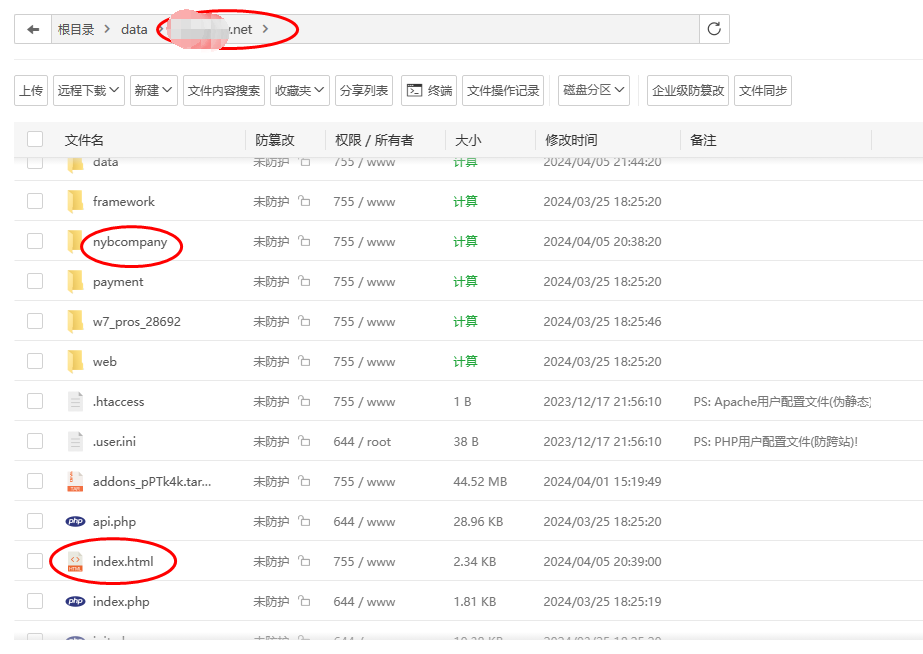Image resolution: width=923 pixels, height=654 pixels.
Task: Click the .htaccess file icon
Action: [x=75, y=401]
